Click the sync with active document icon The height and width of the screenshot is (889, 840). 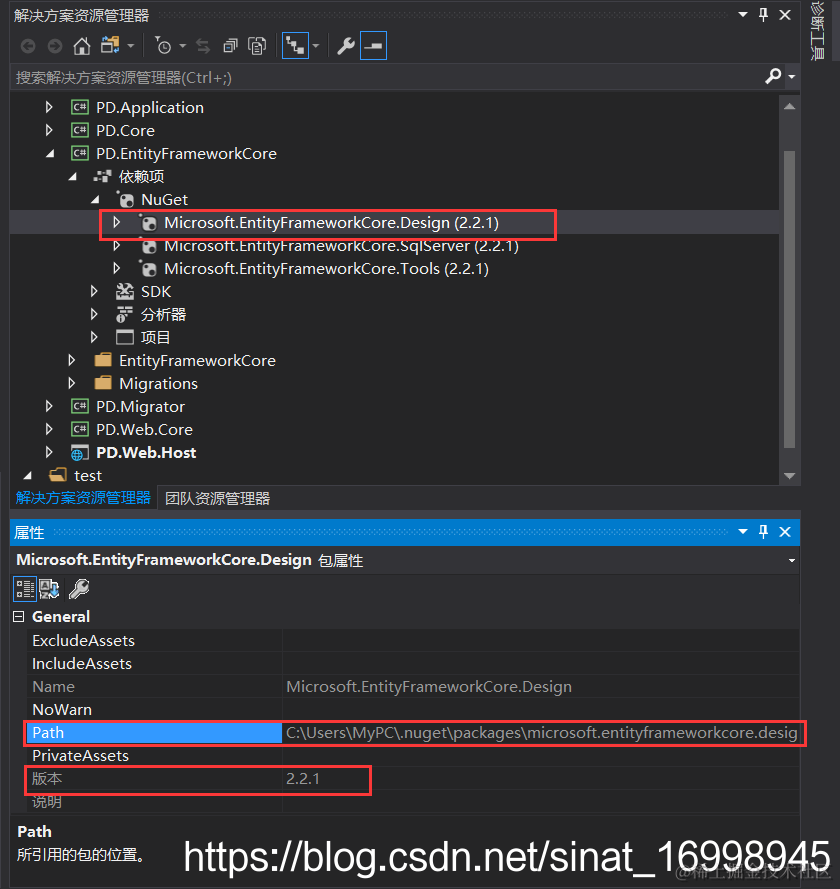203,46
